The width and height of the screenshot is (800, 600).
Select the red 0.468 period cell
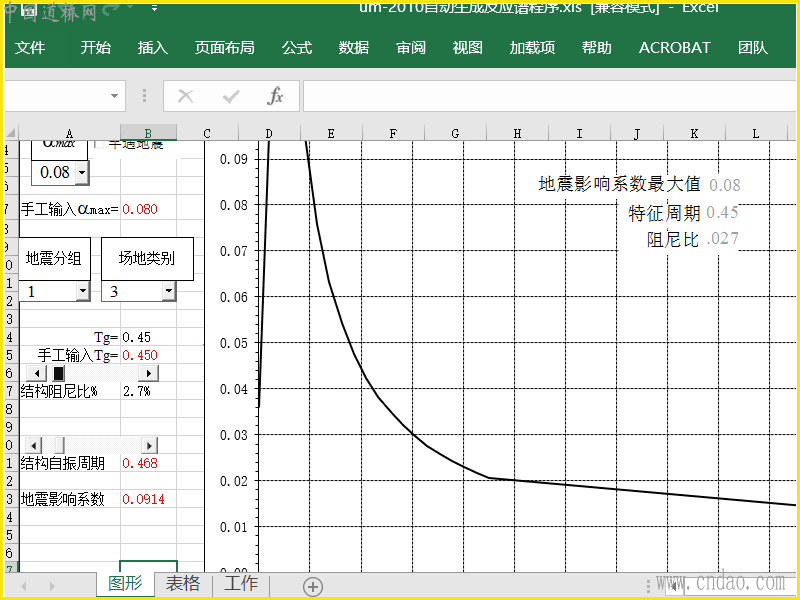point(148,463)
